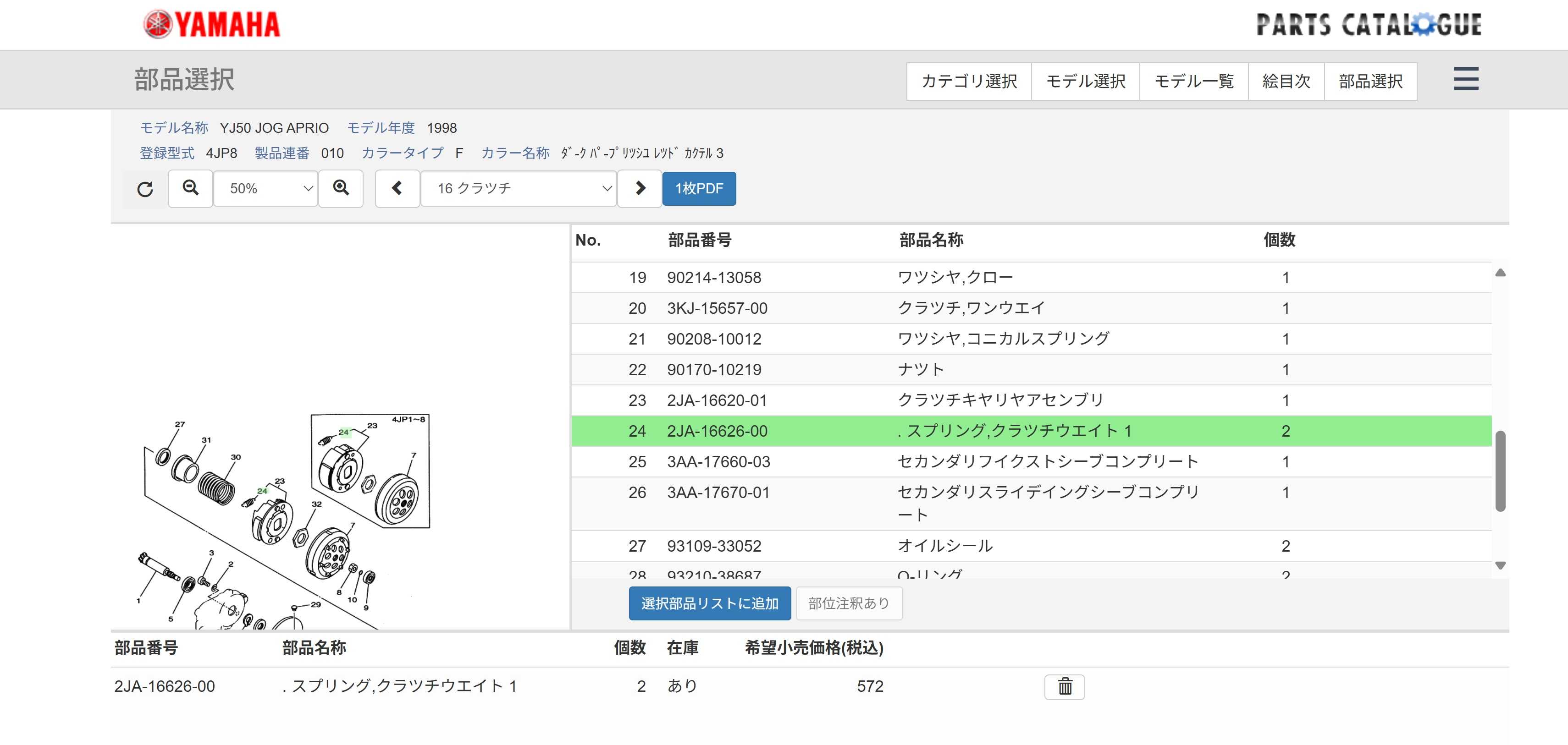This screenshot has height=745, width=1568.
Task: Zoom in the parts diagram
Action: coord(341,188)
